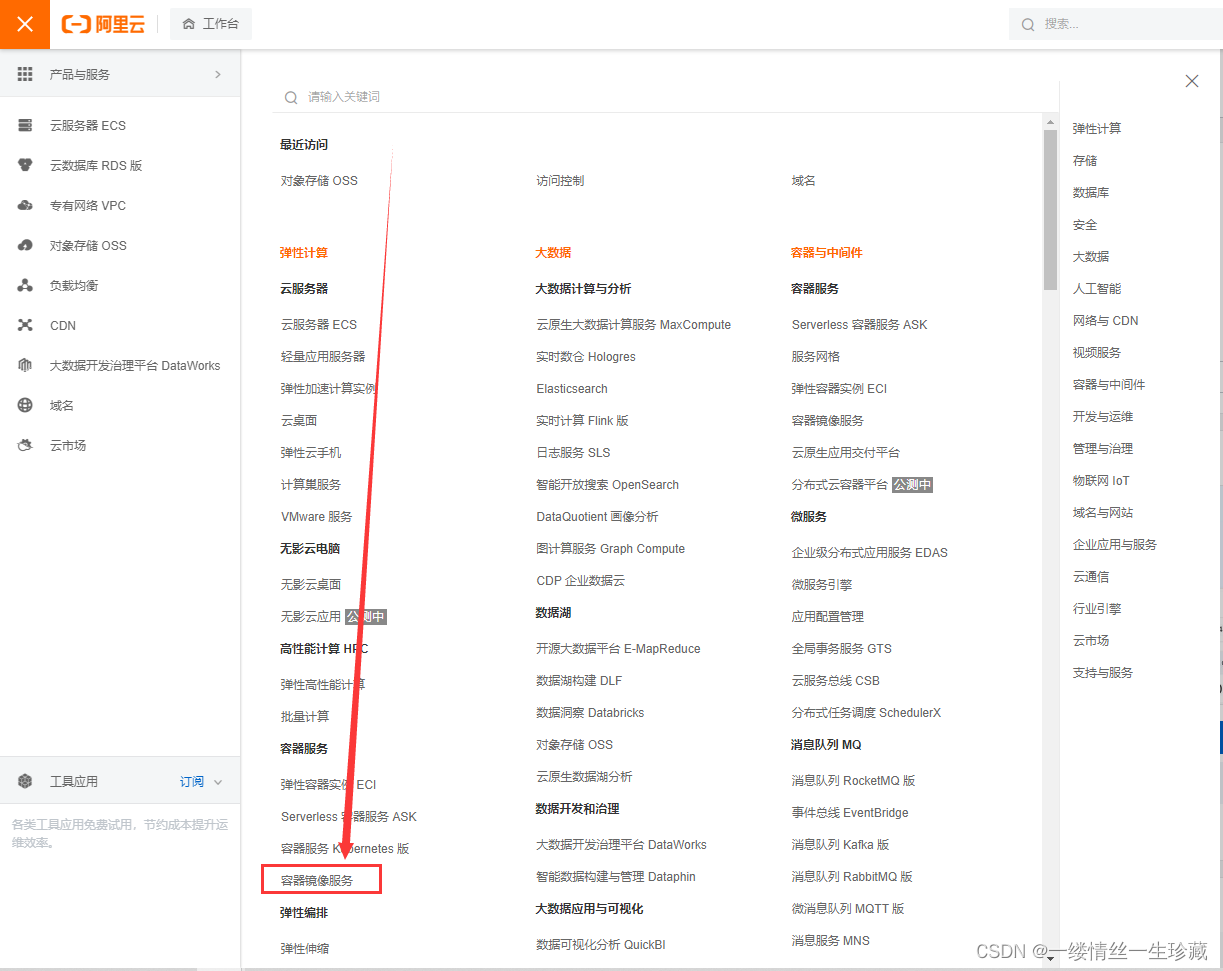Click the 专有网络 VPC cloud icon
The height and width of the screenshot is (971, 1223).
(26, 205)
